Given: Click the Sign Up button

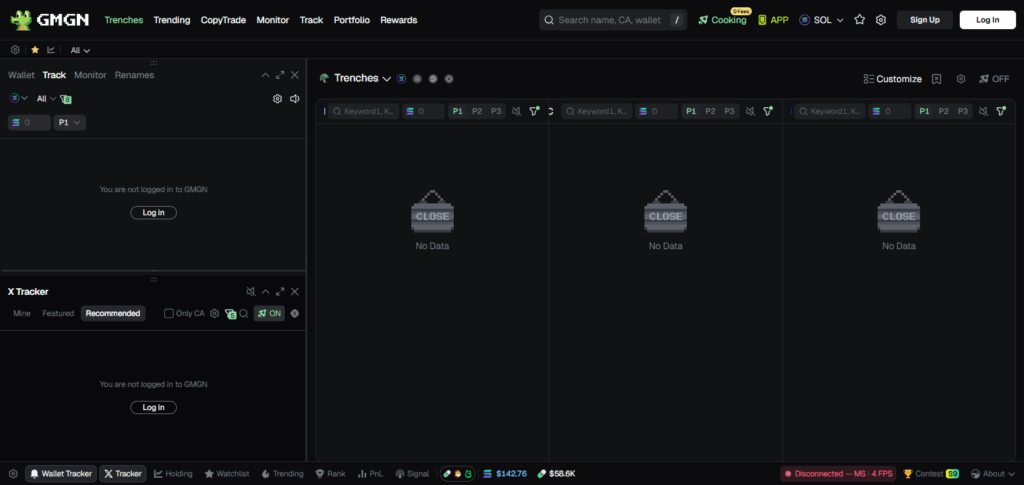Looking at the screenshot, I should pyautogui.click(x=925, y=20).
